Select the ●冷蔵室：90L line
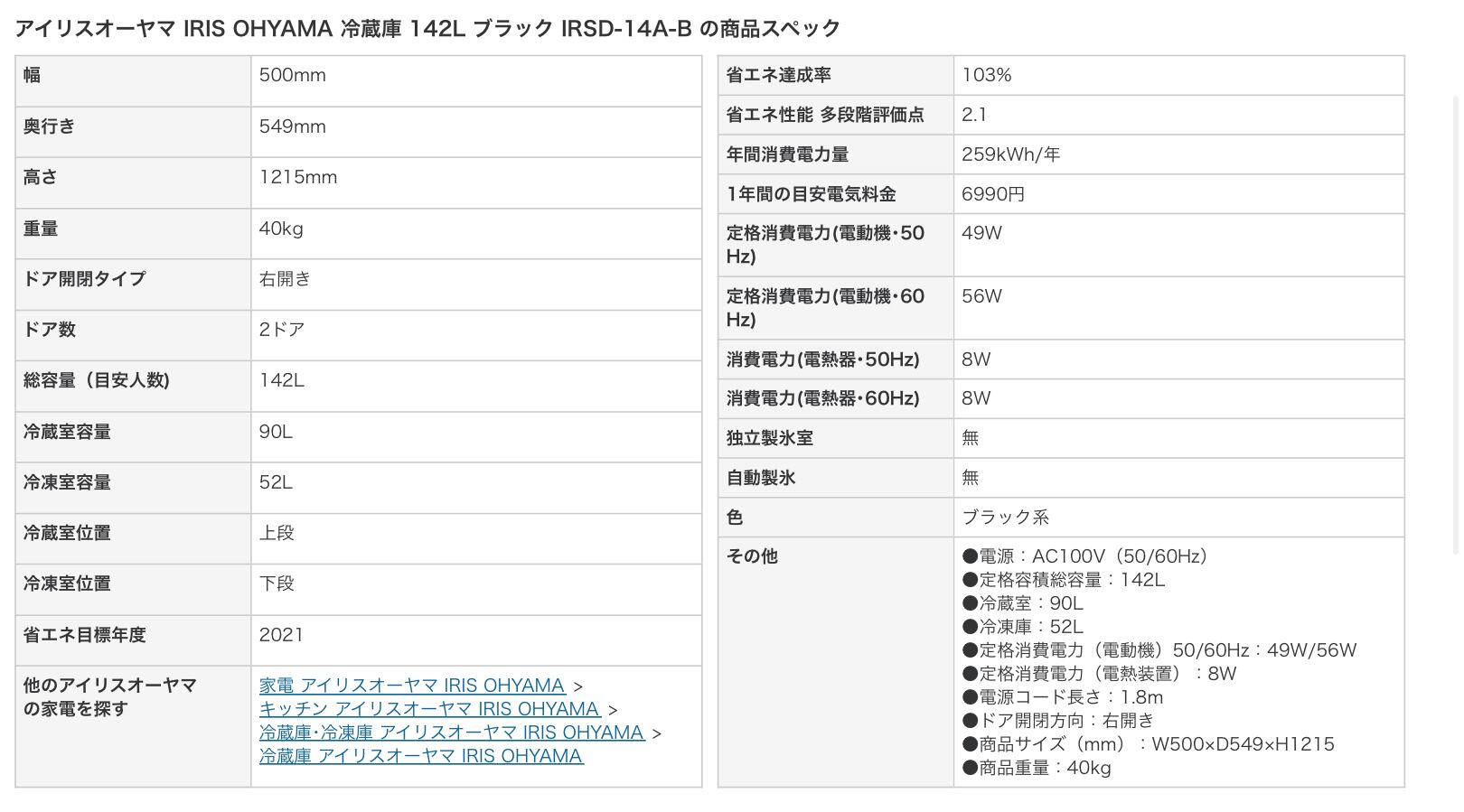The height and width of the screenshot is (812, 1464). coord(1022,603)
